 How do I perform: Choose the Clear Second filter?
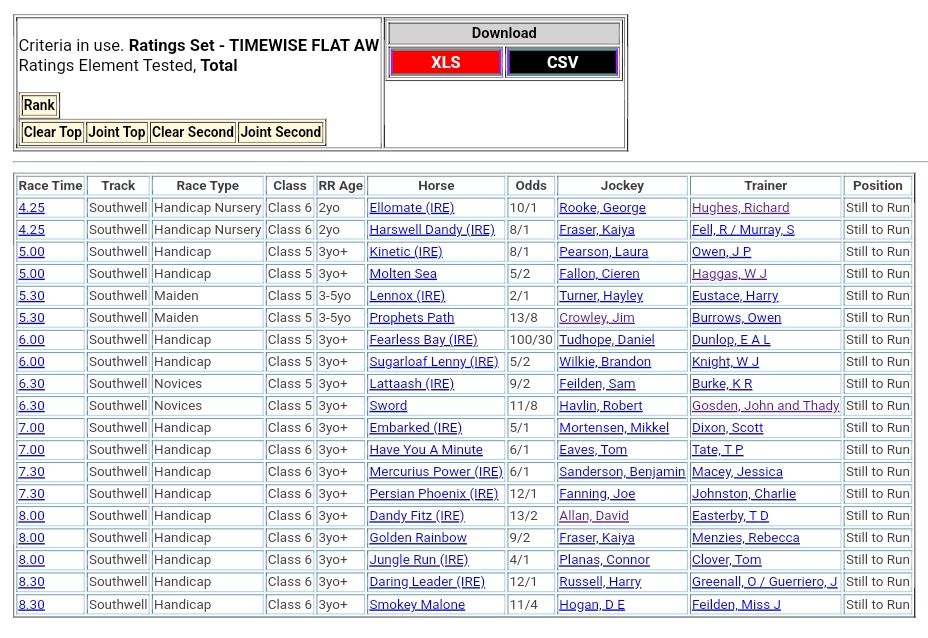pyautogui.click(x=193, y=132)
